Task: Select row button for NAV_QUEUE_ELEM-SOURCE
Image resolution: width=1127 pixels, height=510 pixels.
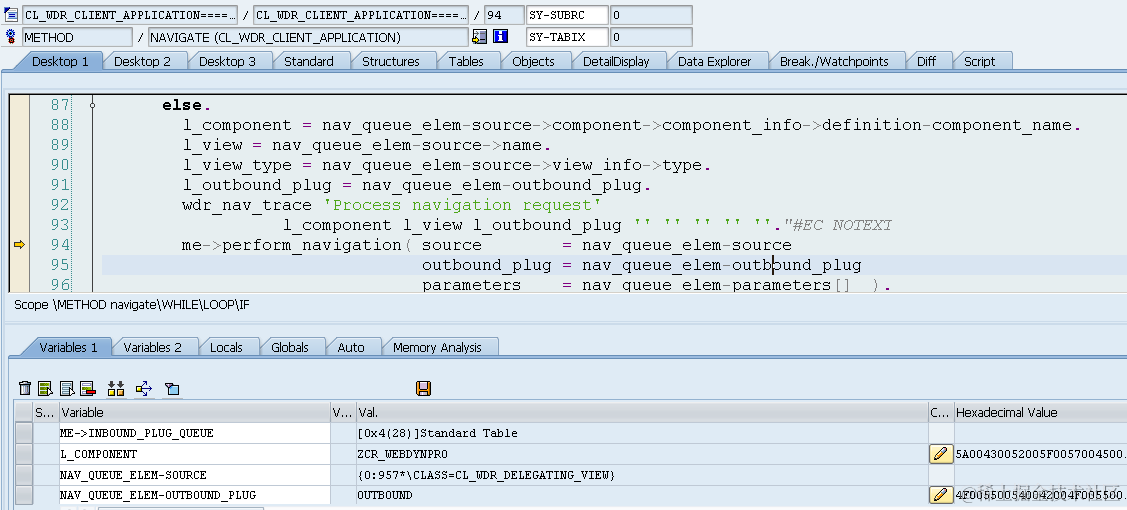Action: coord(24,475)
